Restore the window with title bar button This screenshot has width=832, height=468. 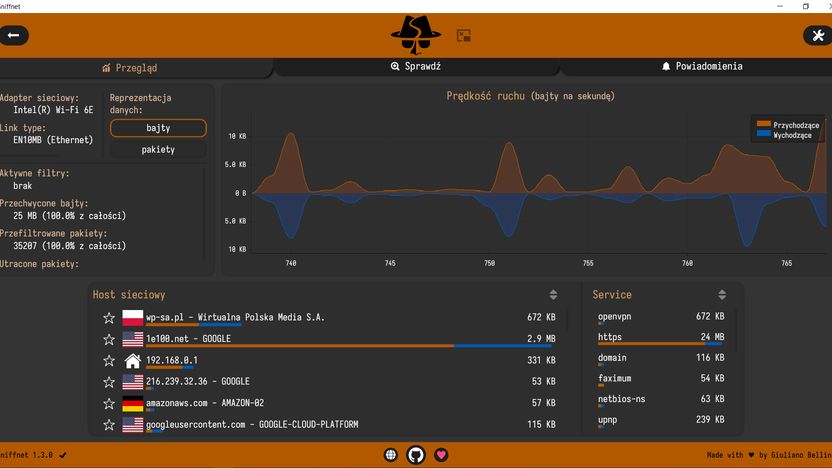[x=805, y=6]
